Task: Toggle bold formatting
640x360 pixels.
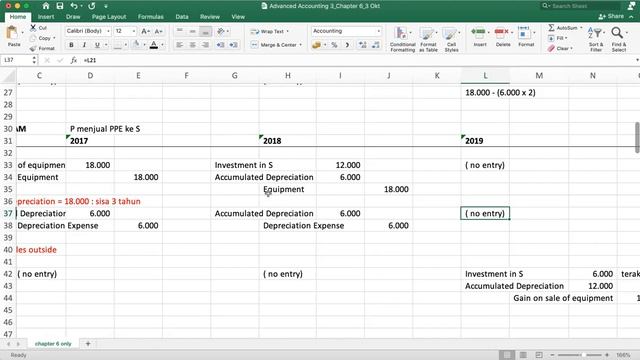Action: pyautogui.click(x=71, y=45)
